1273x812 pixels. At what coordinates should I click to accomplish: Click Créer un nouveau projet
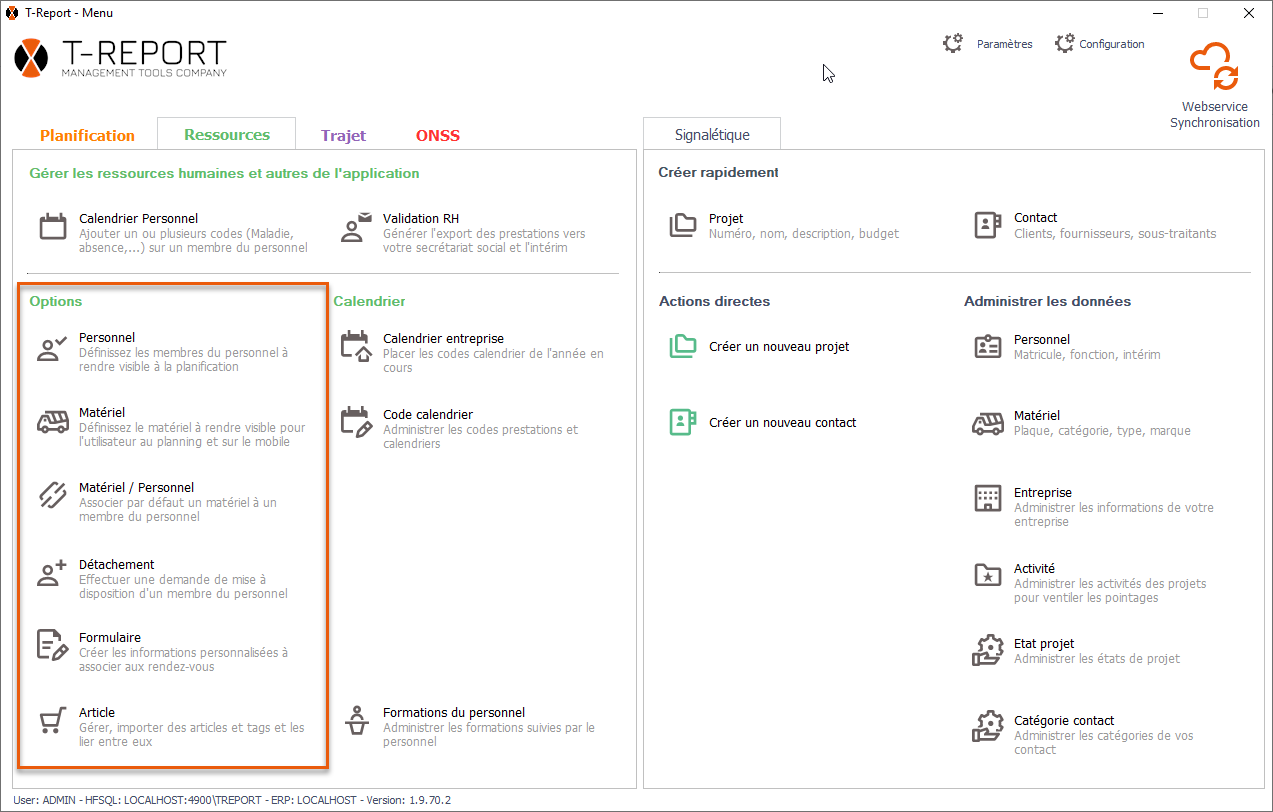point(778,347)
